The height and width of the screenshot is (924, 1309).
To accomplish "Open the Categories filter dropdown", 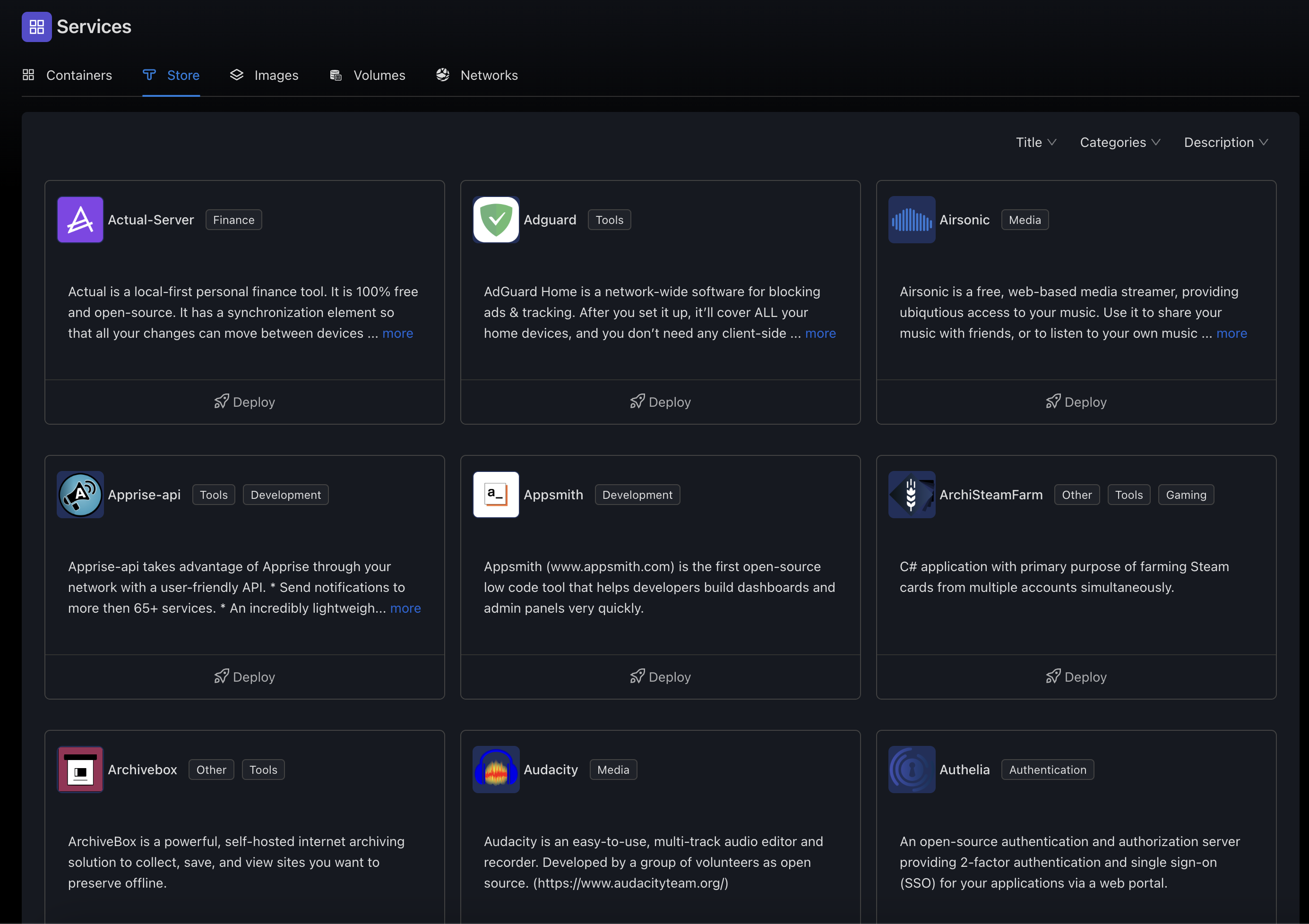I will coord(1120,143).
